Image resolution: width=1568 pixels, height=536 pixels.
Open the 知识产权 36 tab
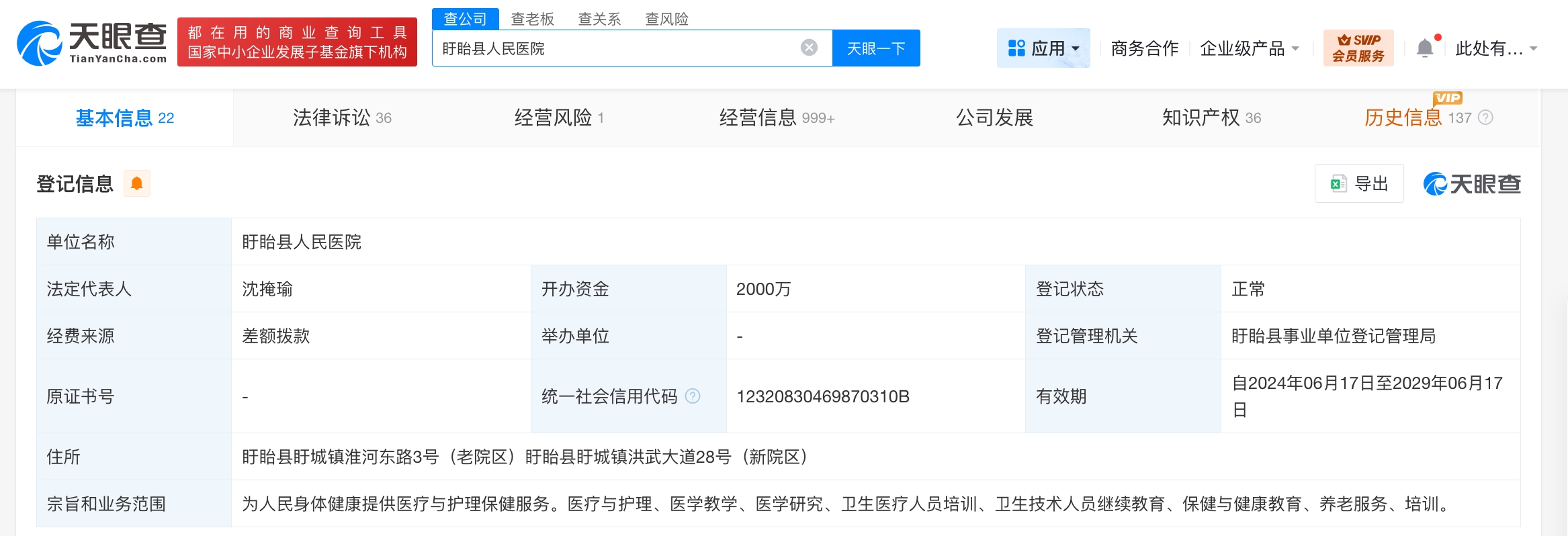point(1211,118)
